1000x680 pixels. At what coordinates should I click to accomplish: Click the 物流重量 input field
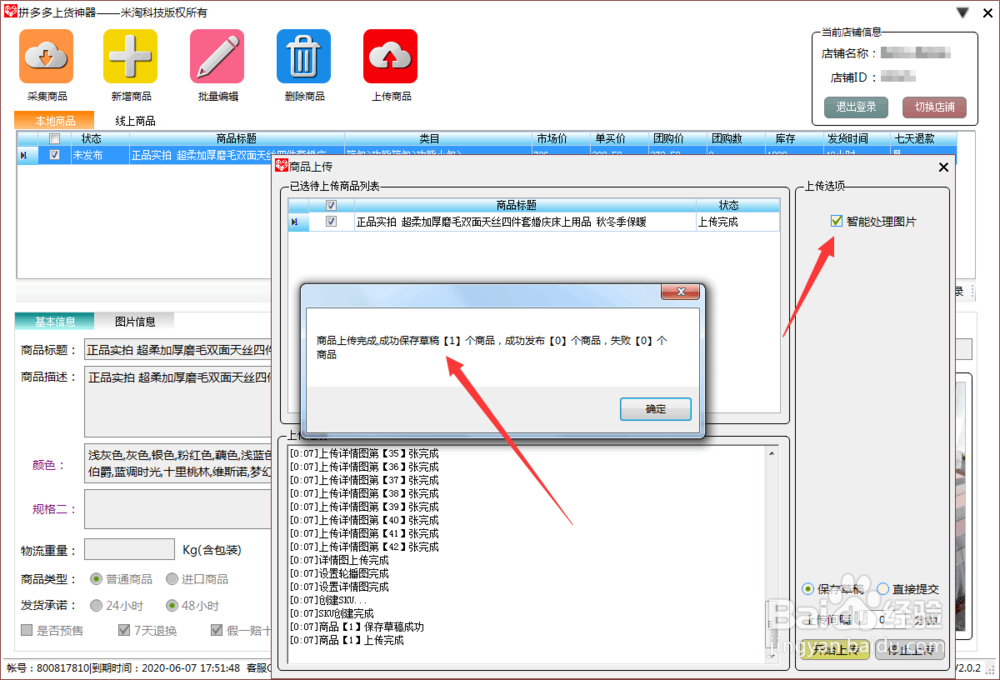tap(129, 549)
